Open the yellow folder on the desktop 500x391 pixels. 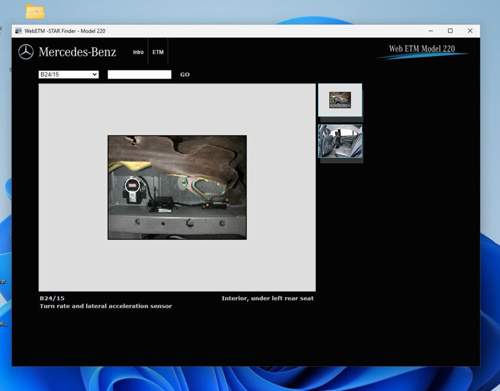click(x=35, y=12)
